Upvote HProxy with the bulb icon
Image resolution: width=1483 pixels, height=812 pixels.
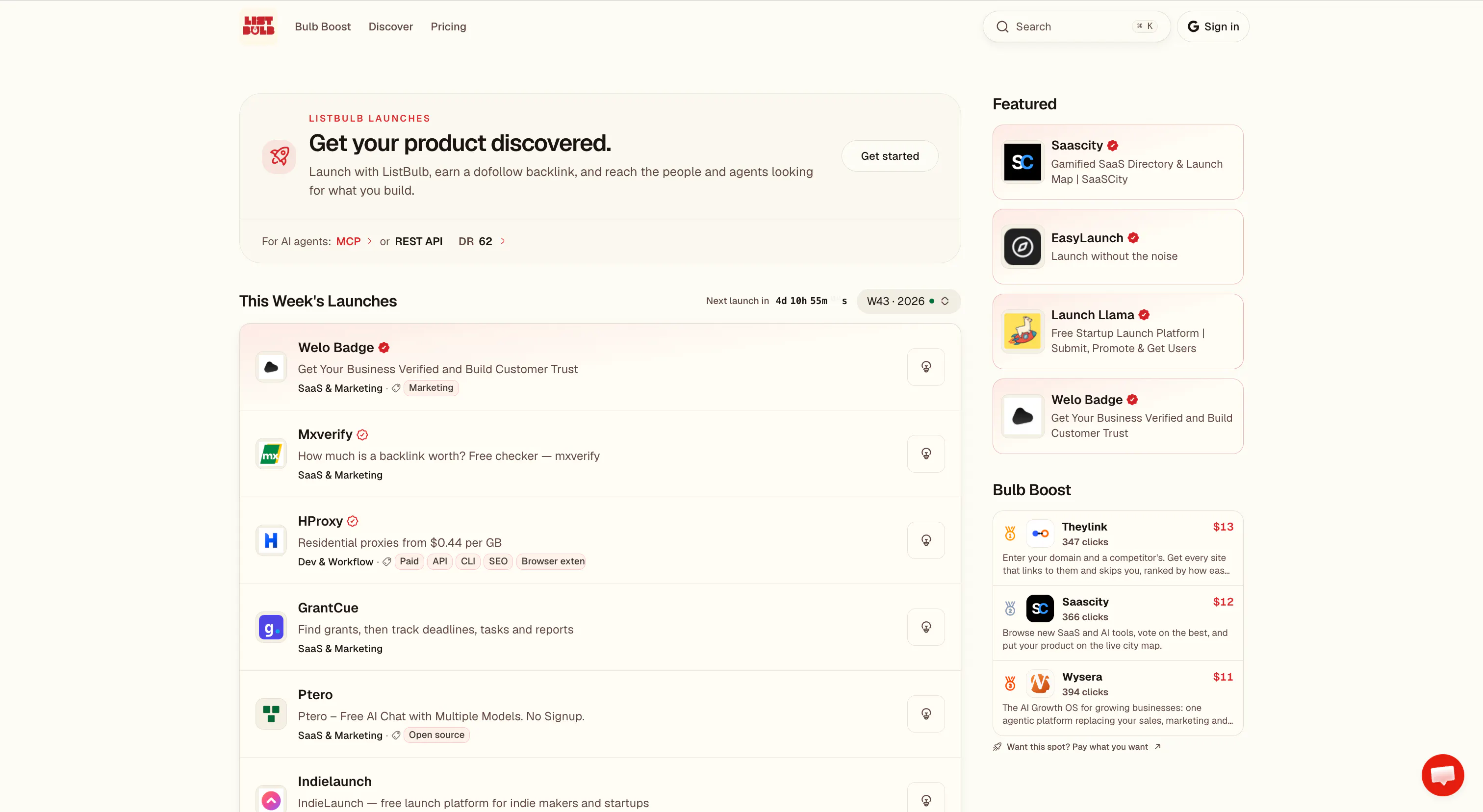(x=926, y=540)
